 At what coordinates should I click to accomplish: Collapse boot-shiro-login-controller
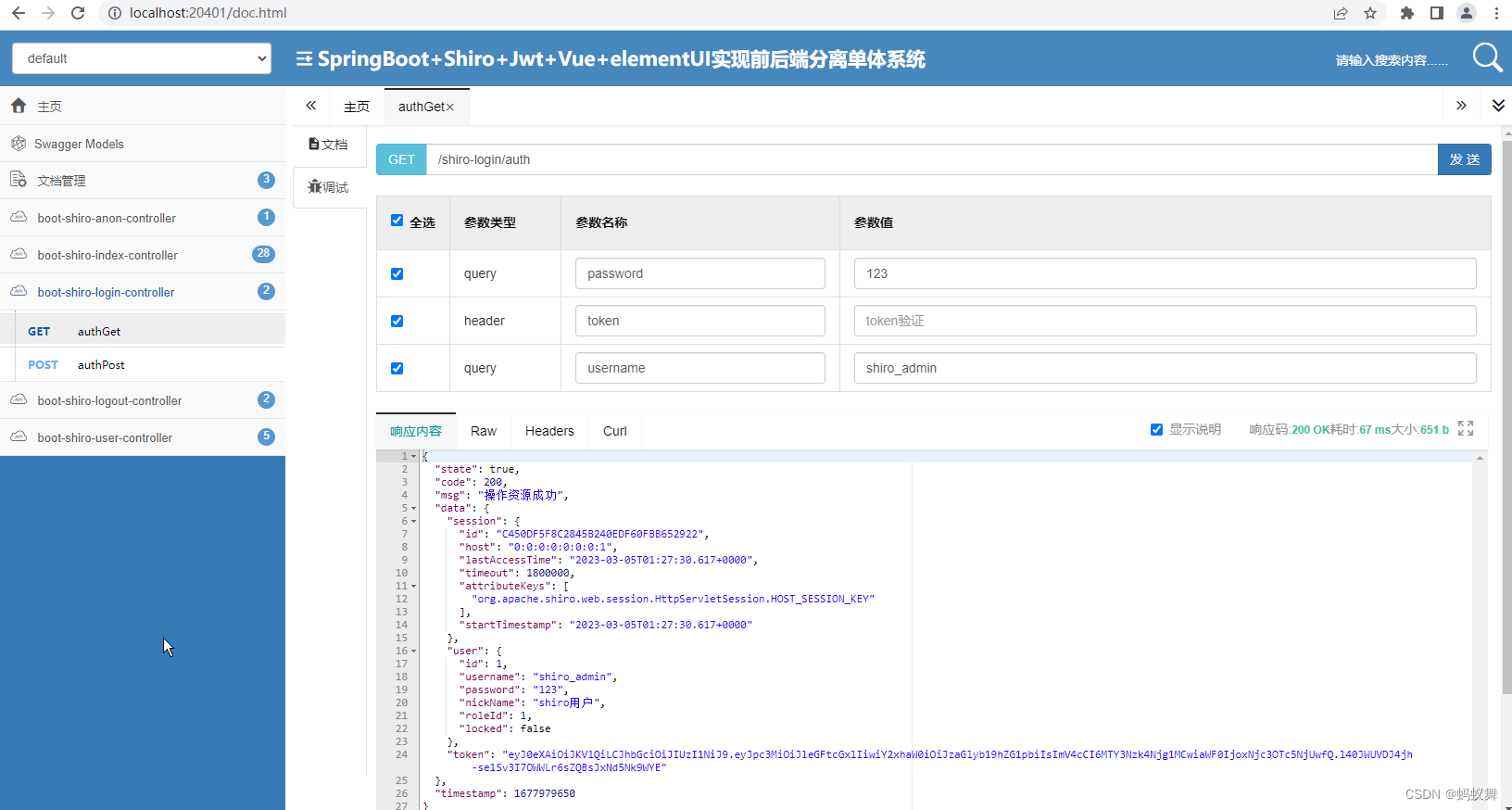click(143, 292)
